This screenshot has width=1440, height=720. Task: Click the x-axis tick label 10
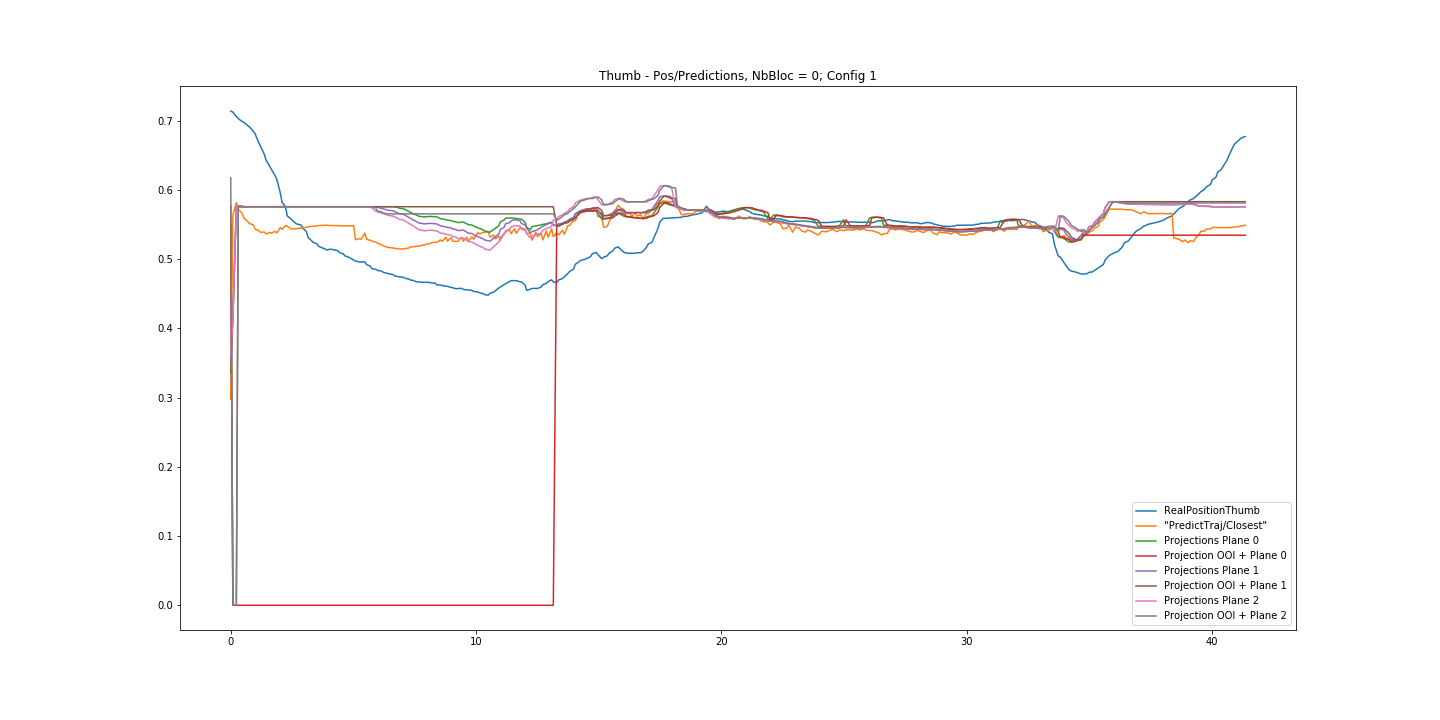(x=476, y=644)
